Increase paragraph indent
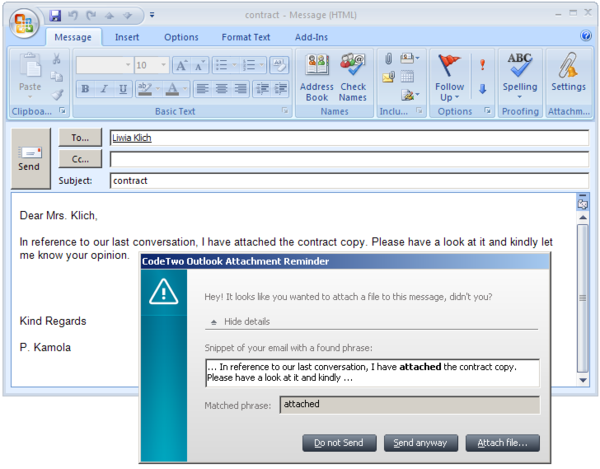Screen dimensions: 600x469 (280, 89)
